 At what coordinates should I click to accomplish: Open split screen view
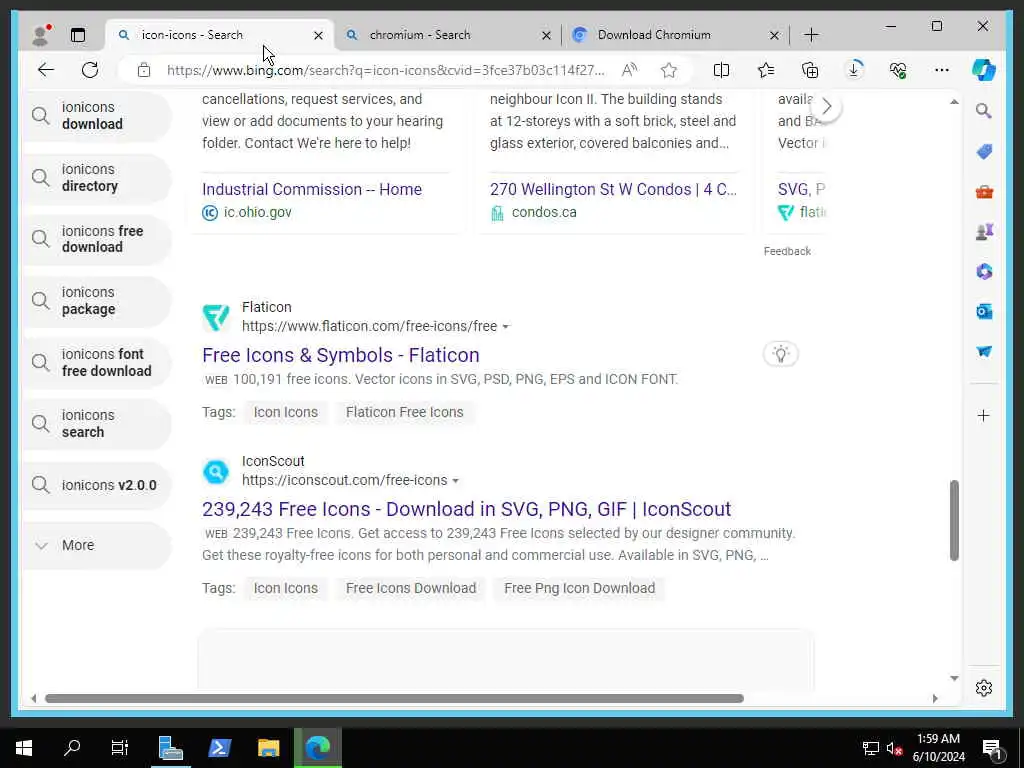tap(721, 70)
